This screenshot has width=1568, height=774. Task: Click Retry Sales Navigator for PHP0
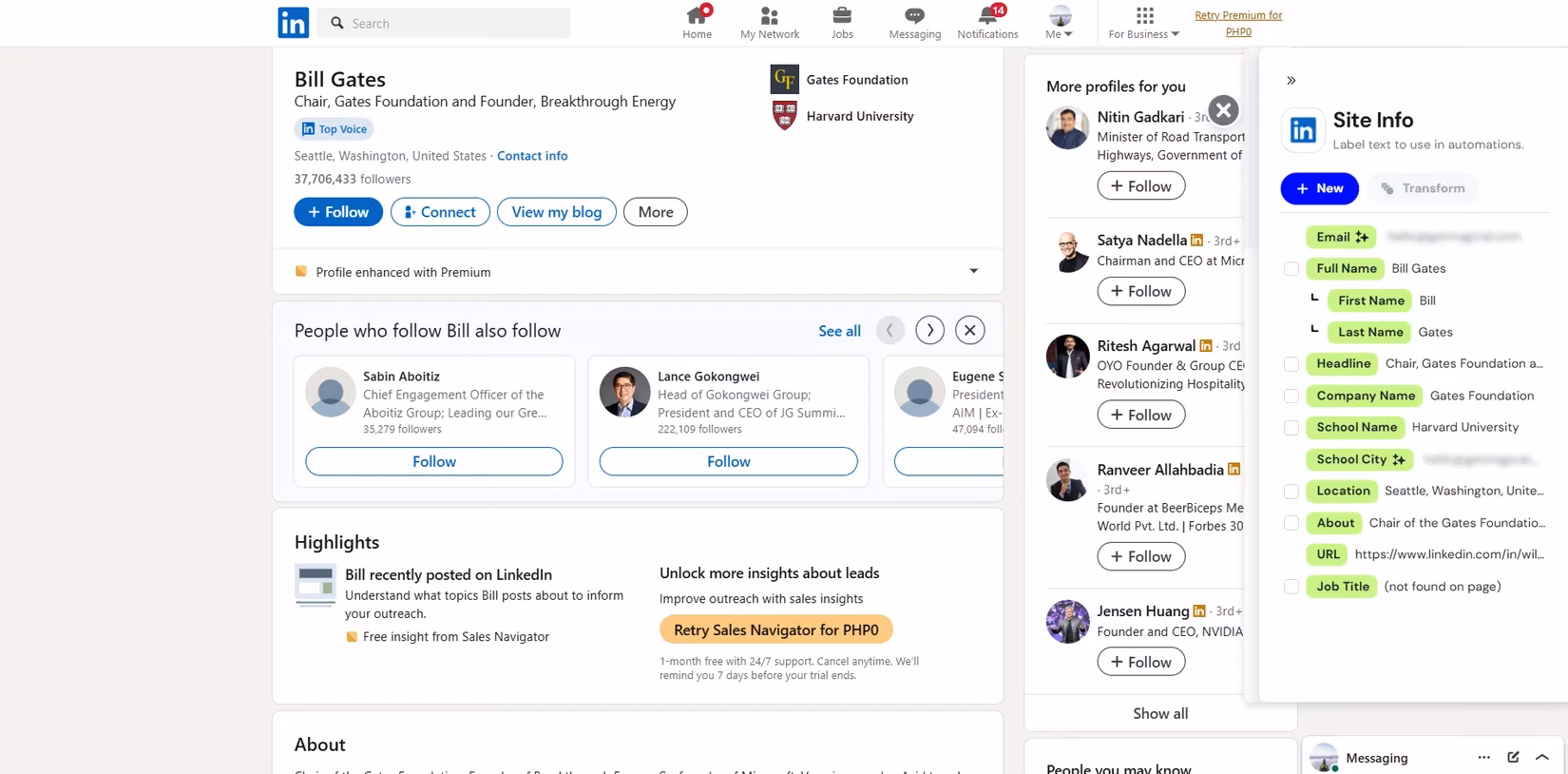[x=776, y=629]
